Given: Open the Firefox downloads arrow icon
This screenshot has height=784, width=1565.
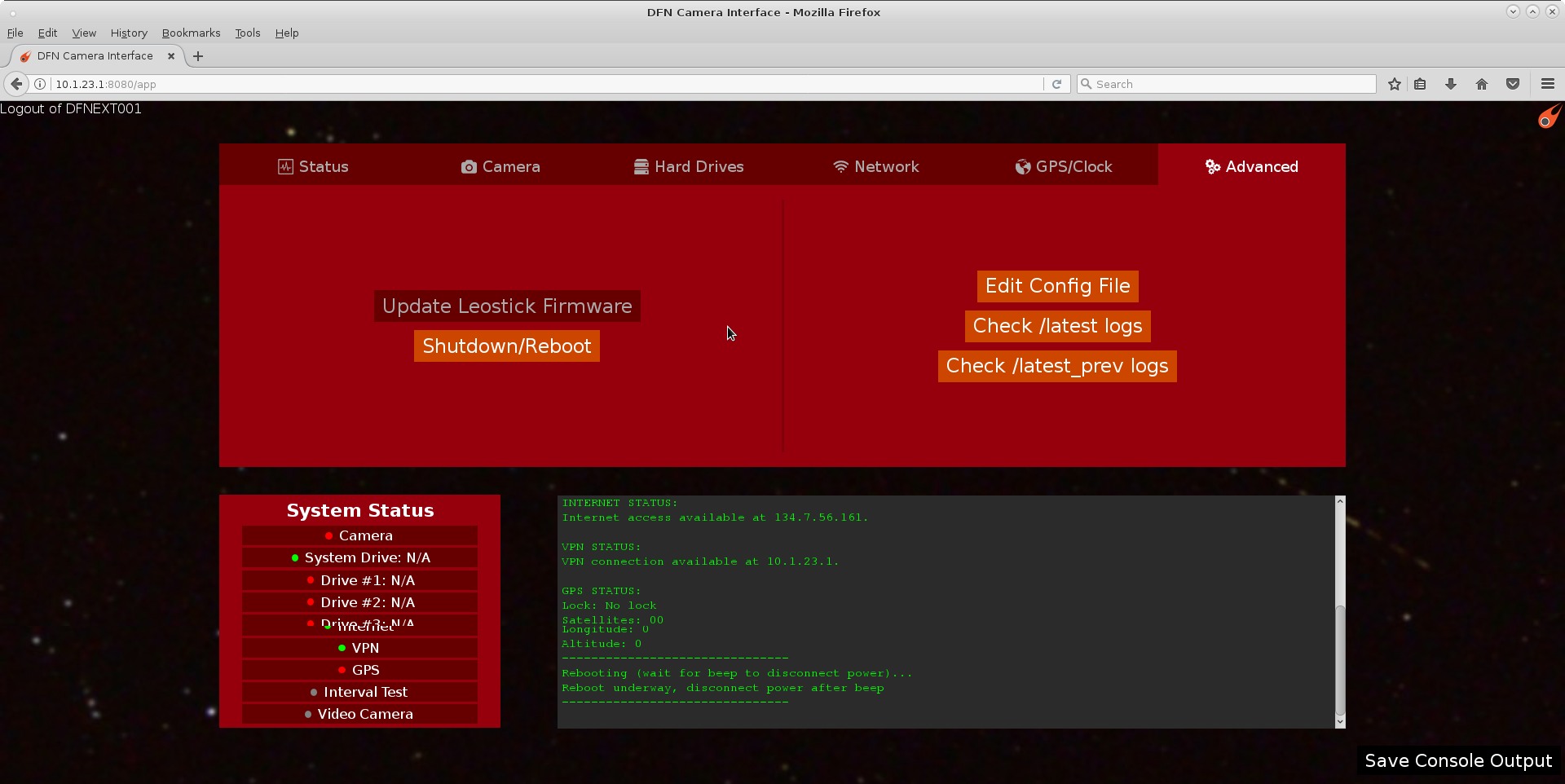Looking at the screenshot, I should [1451, 84].
